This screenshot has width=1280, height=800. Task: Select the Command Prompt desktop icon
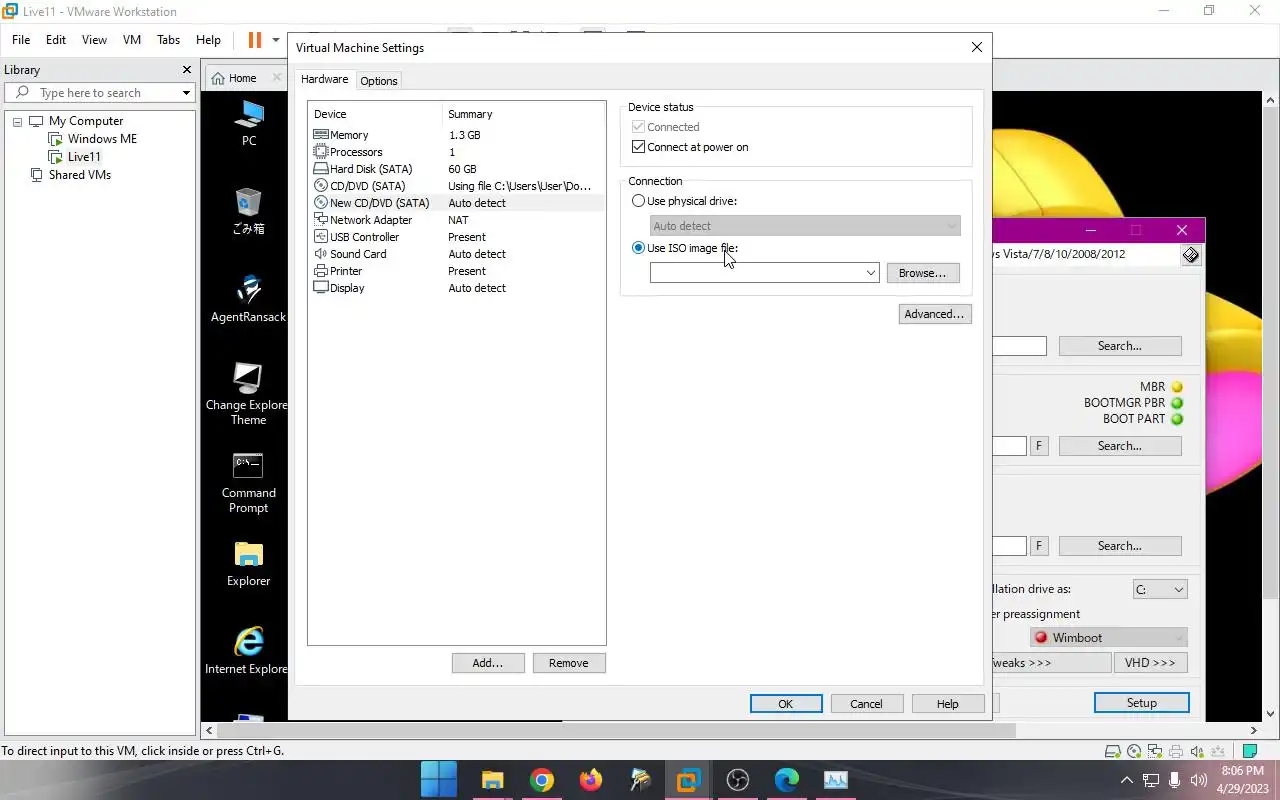click(x=248, y=483)
